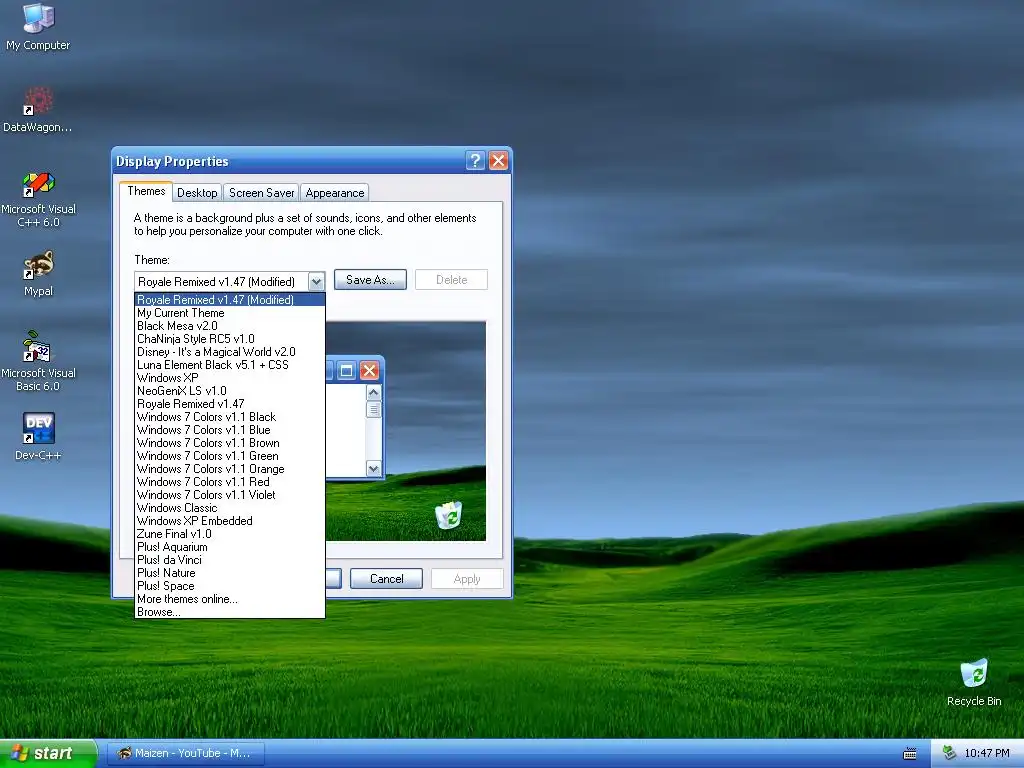The image size is (1024, 768).
Task: Select Windows 7 Colors v1.1 Black
Action: pyautogui.click(x=230, y=417)
